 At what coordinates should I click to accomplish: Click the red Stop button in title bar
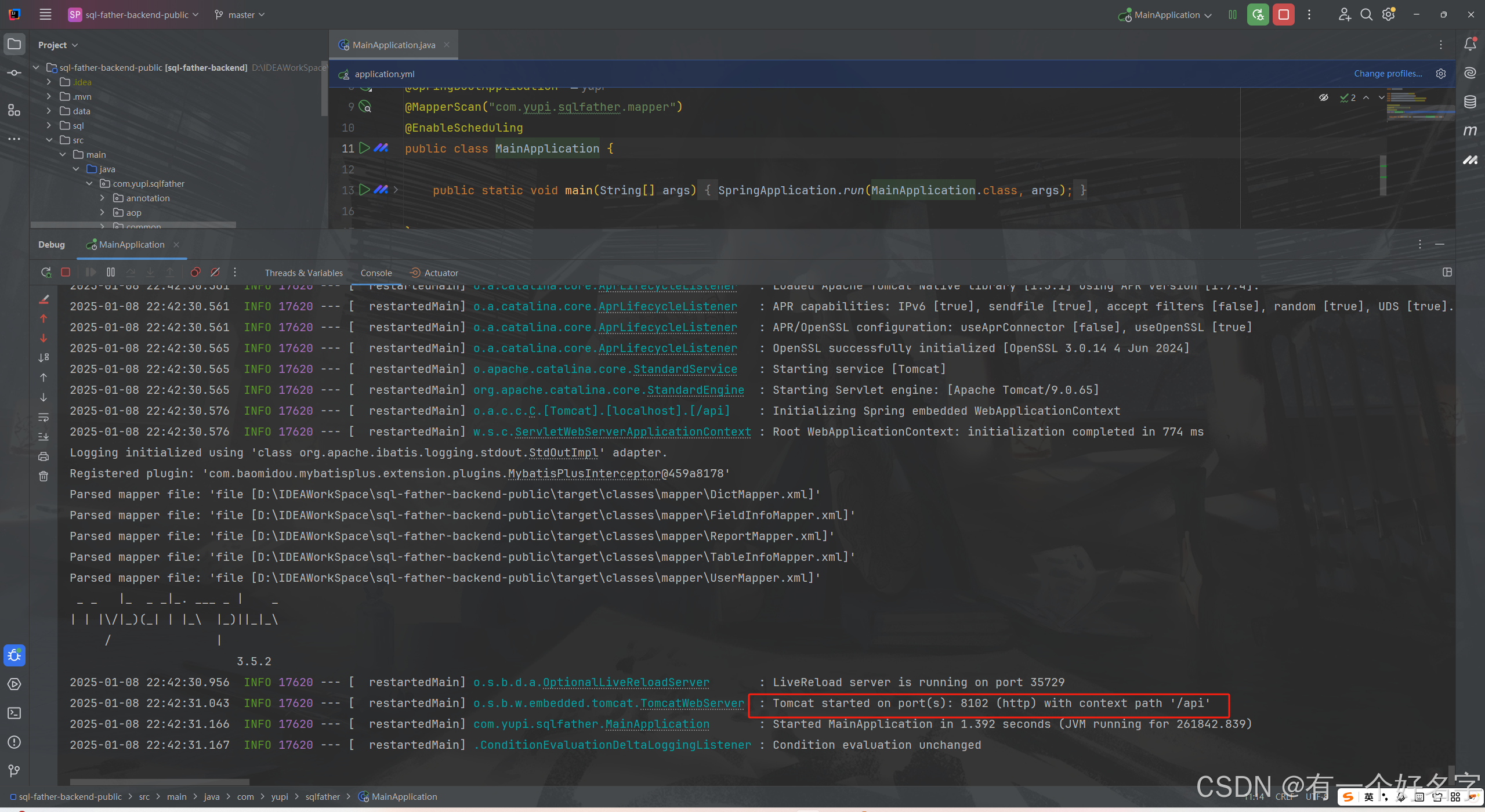pos(1284,14)
